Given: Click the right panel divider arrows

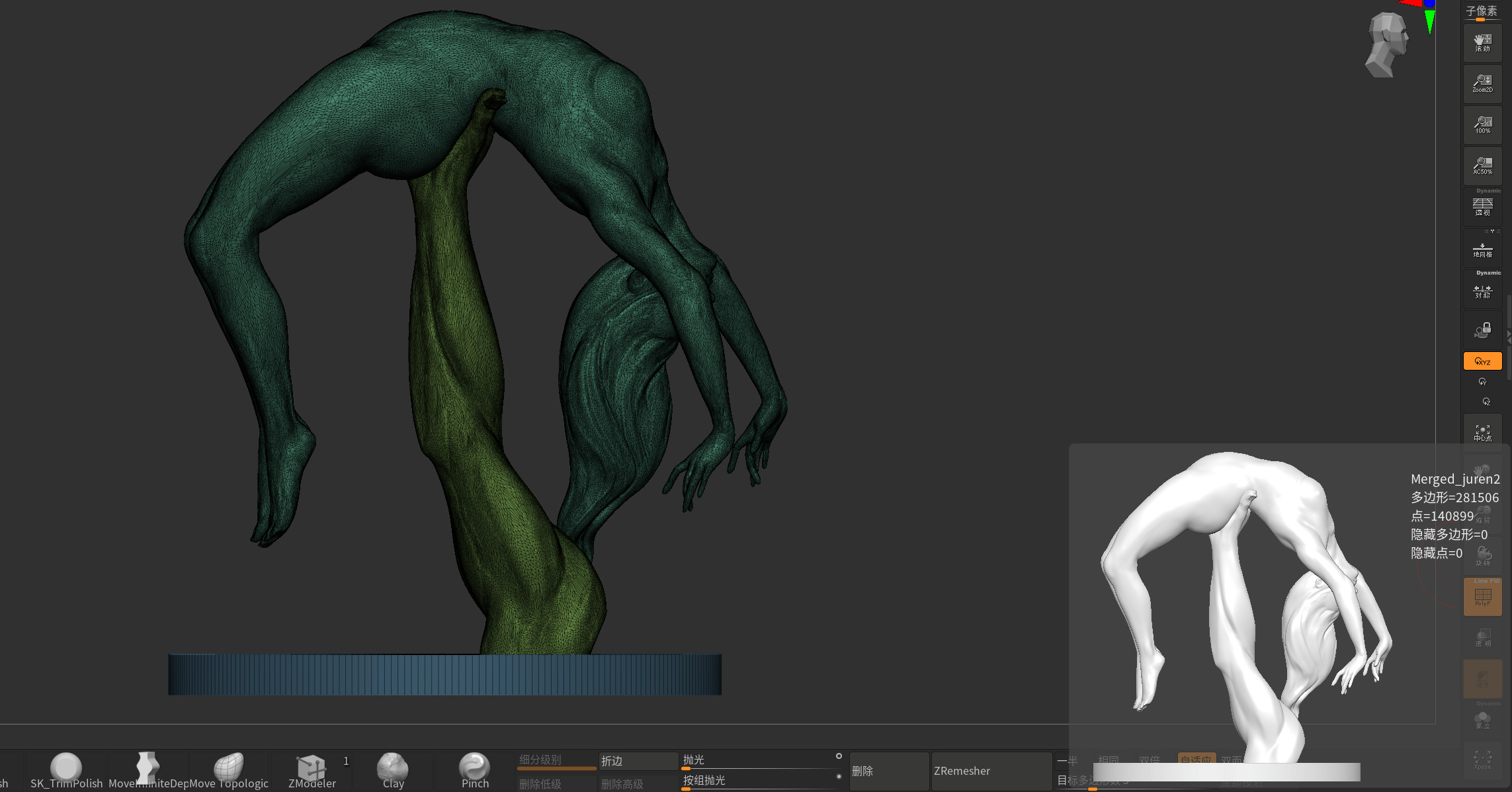Looking at the screenshot, I should coord(1509,337).
